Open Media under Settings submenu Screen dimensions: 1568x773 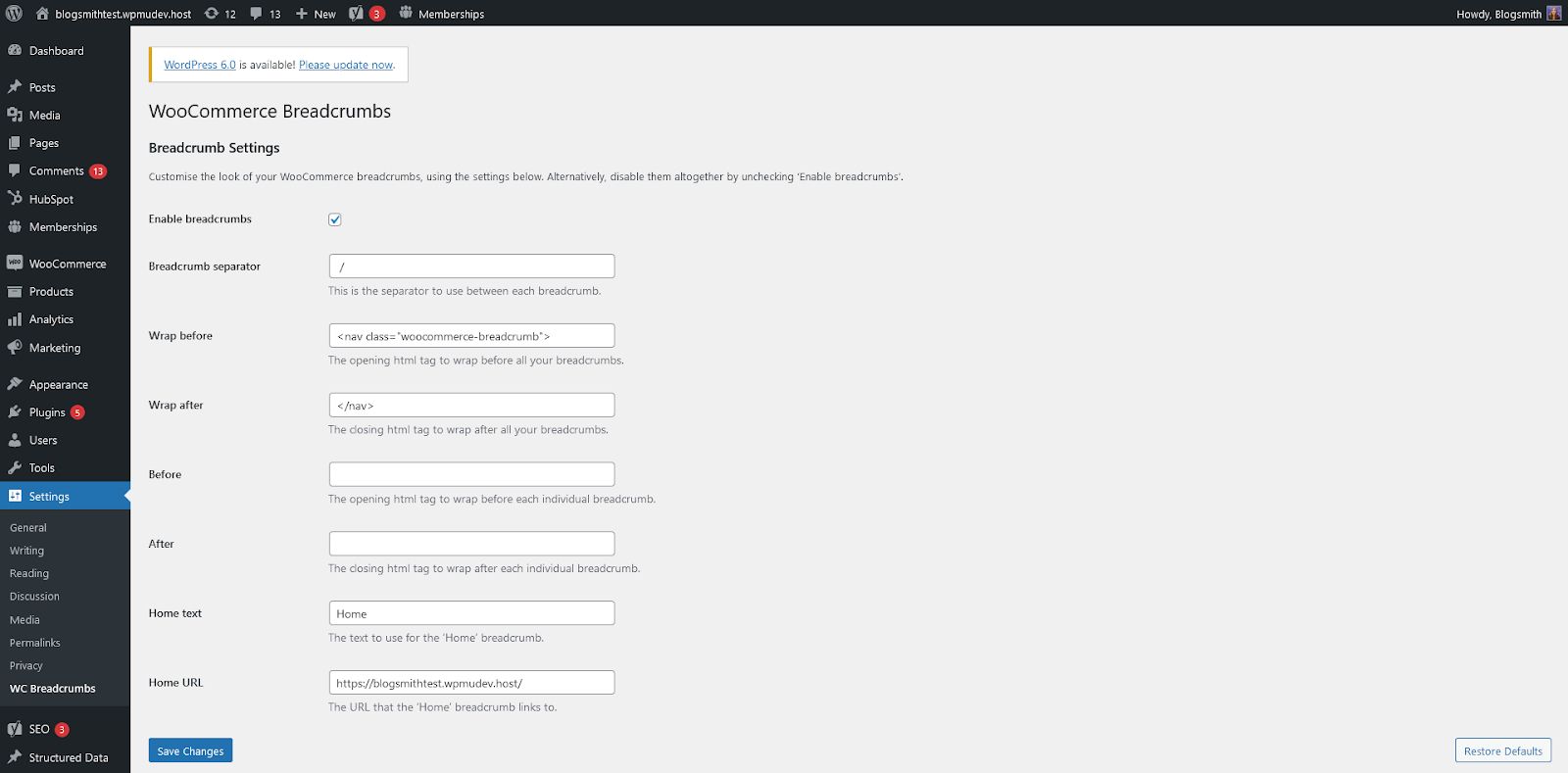24,619
